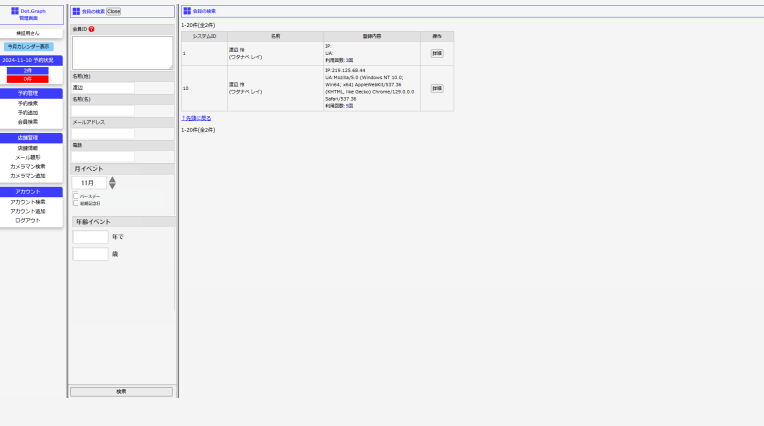Increase month with the up arrow
Viewport: 764px width, 426px height.
tap(112, 180)
